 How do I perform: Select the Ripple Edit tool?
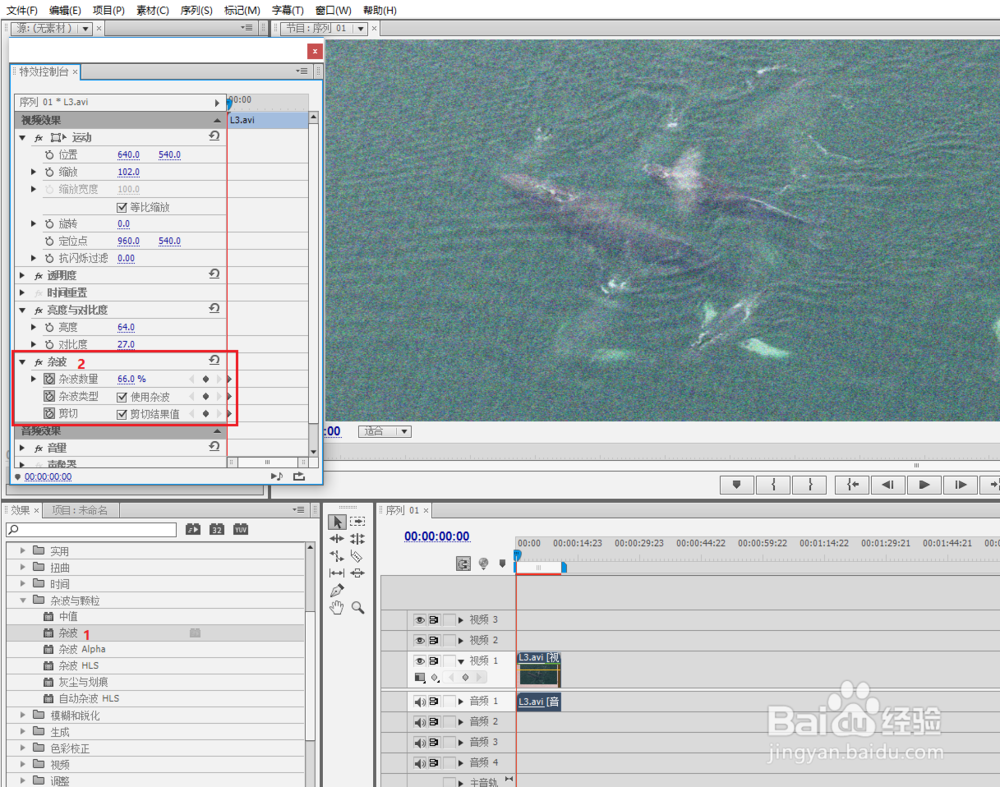(337, 539)
